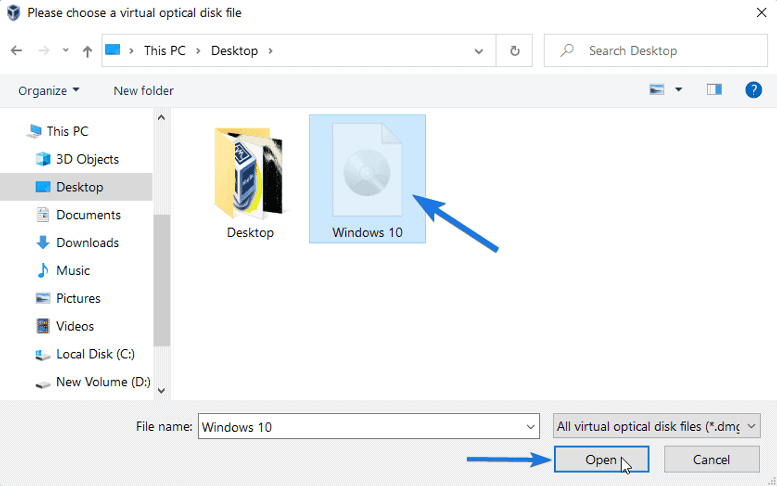777x486 pixels.
Task: Open Local Disk (C:) in sidebar
Action: pos(95,354)
